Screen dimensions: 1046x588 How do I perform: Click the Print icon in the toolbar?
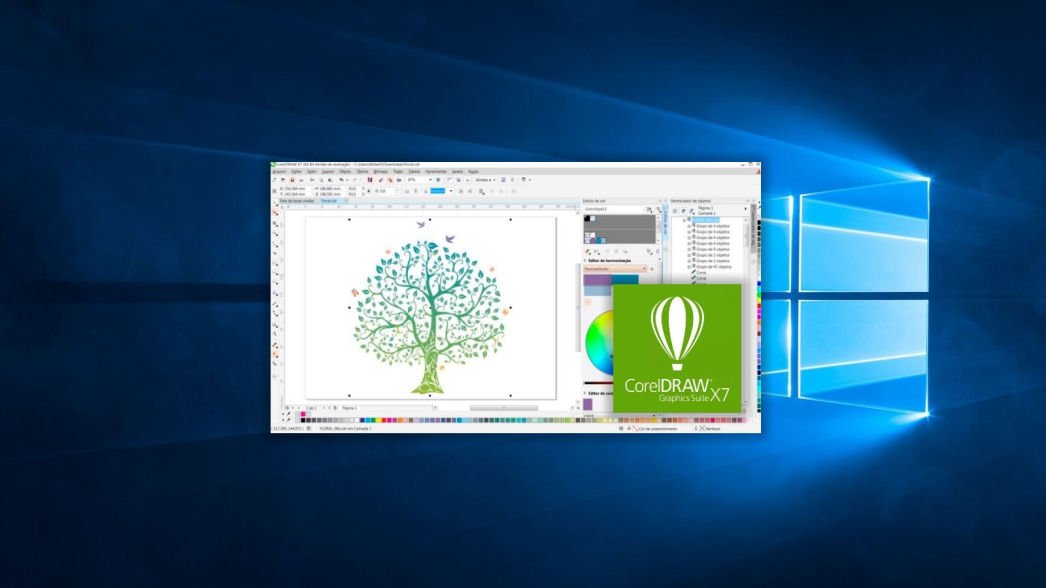pyautogui.click(x=299, y=180)
